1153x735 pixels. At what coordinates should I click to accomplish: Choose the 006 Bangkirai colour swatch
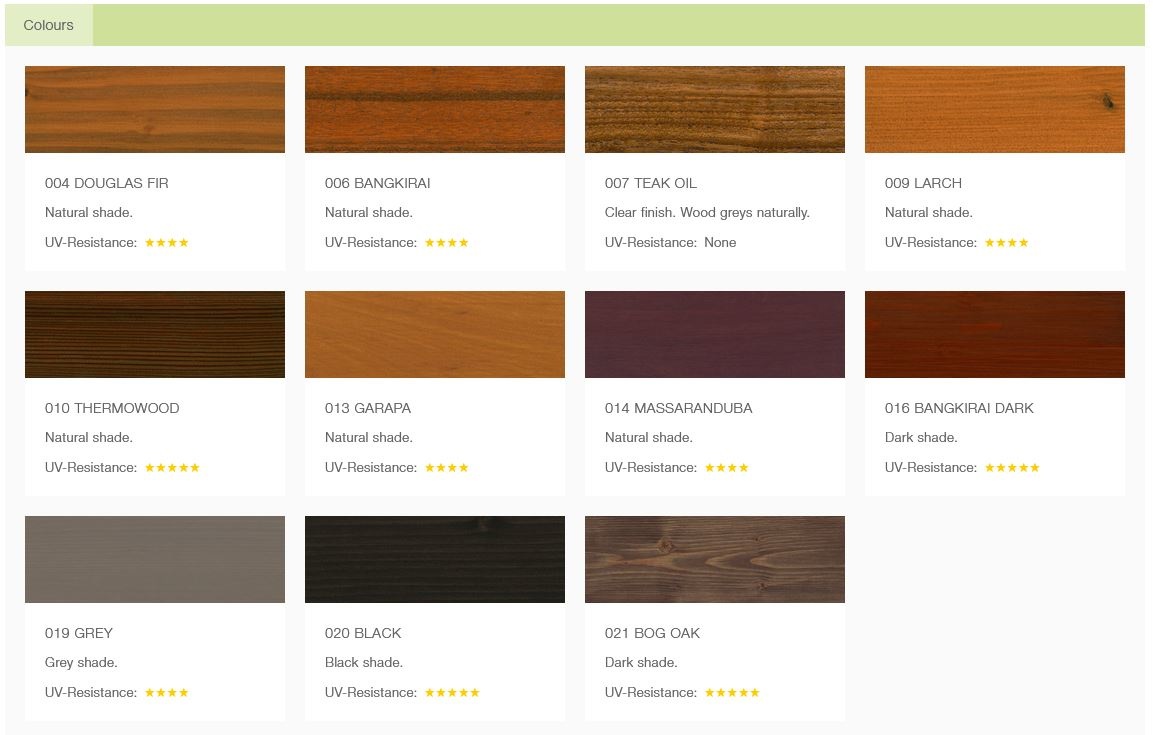(434, 109)
